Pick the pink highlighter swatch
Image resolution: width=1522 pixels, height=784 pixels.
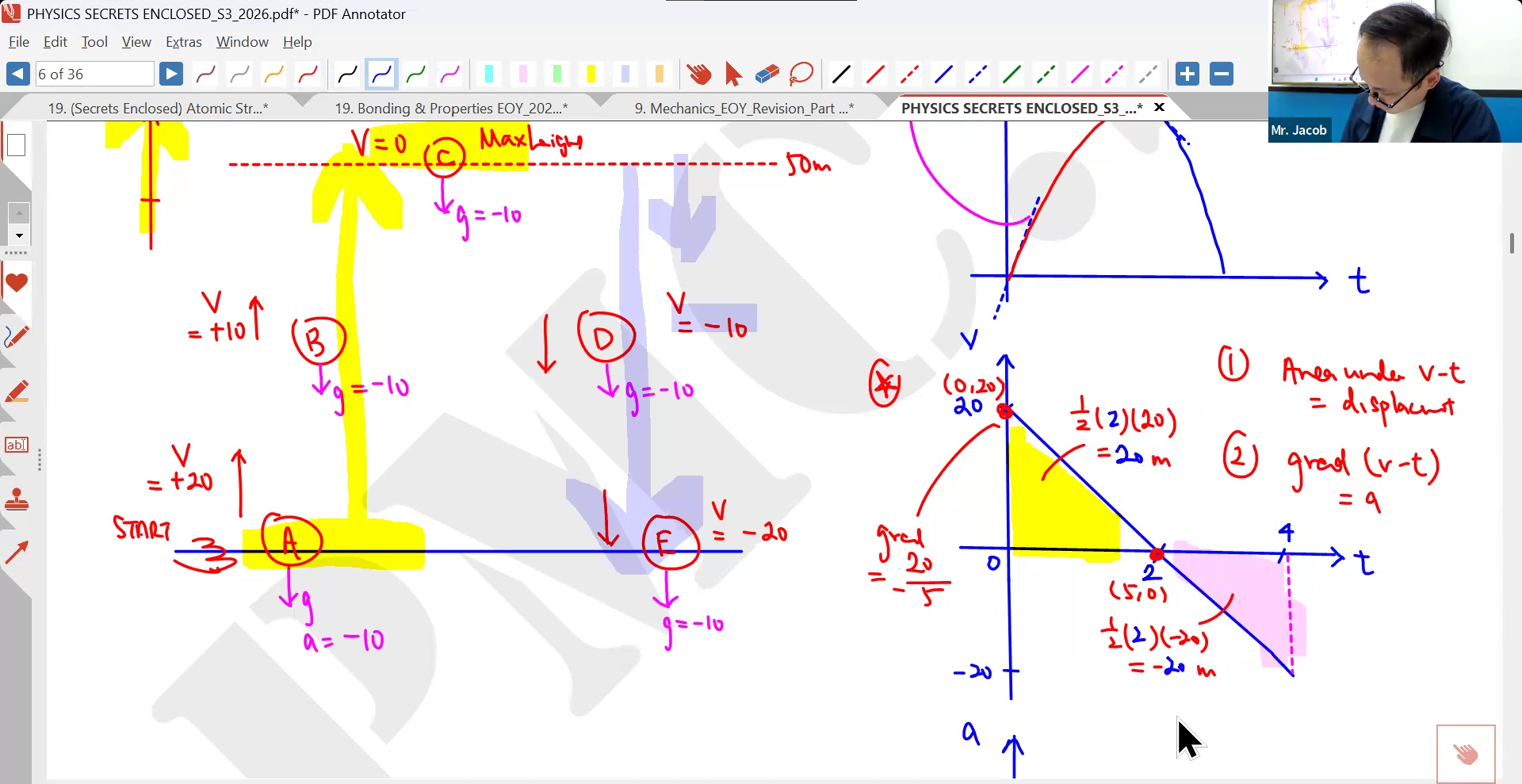(523, 75)
